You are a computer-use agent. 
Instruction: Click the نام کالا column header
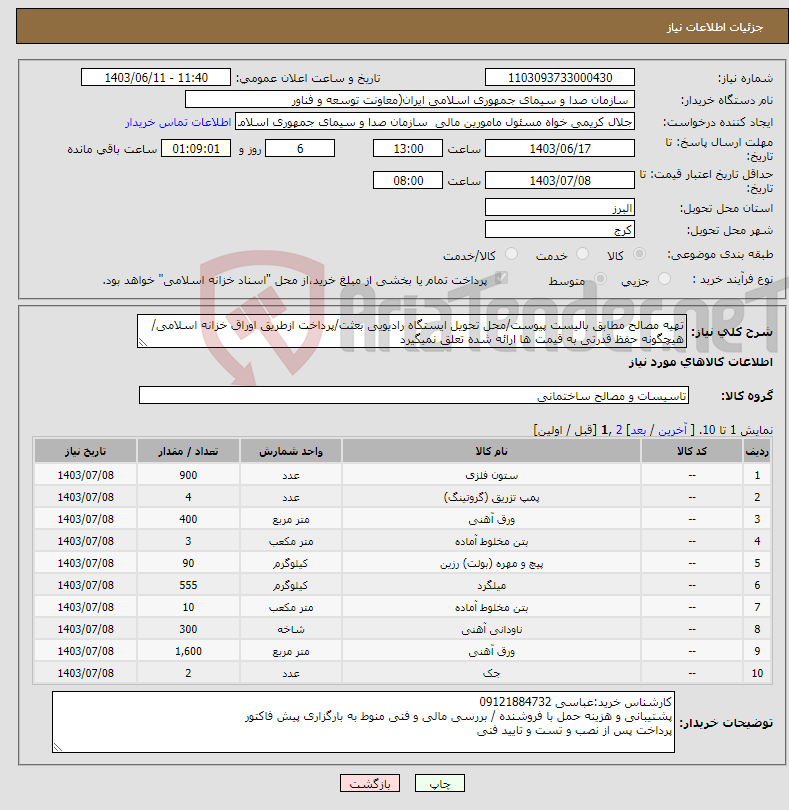click(x=491, y=451)
